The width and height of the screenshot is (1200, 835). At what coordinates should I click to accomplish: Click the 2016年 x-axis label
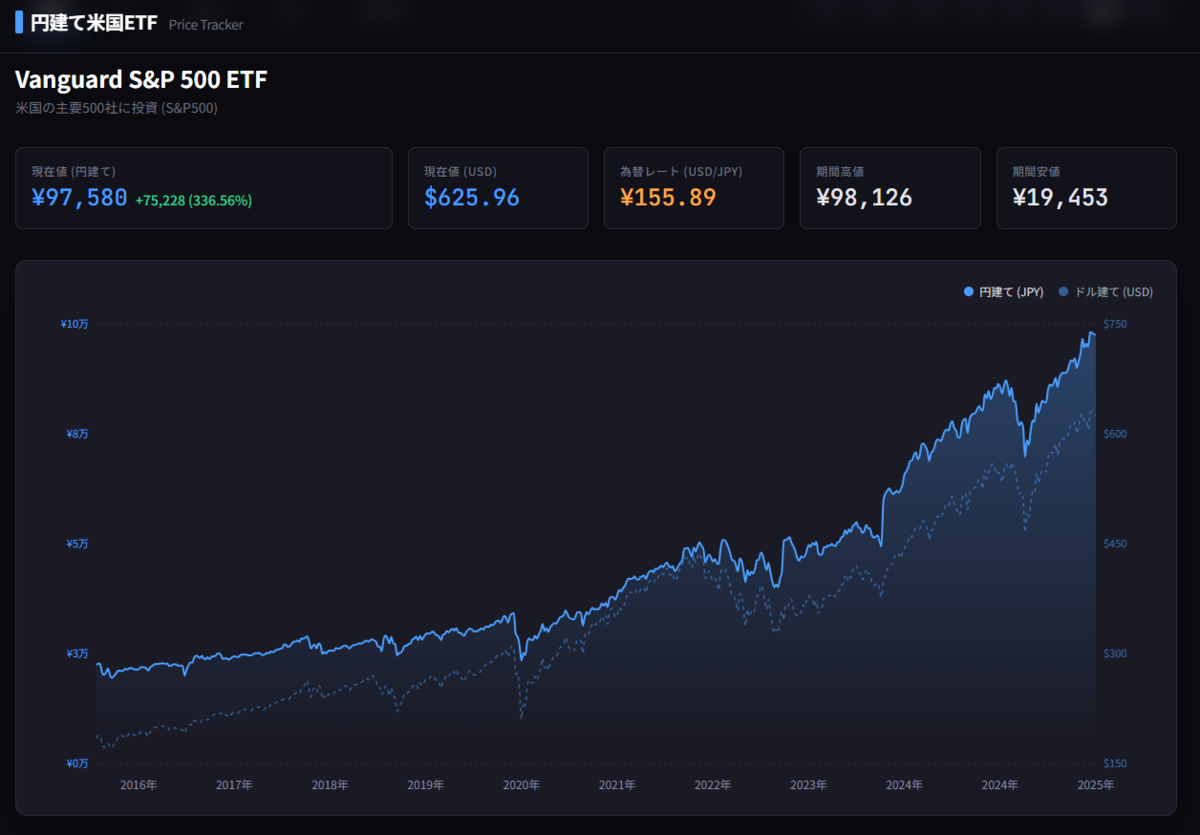pos(138,785)
